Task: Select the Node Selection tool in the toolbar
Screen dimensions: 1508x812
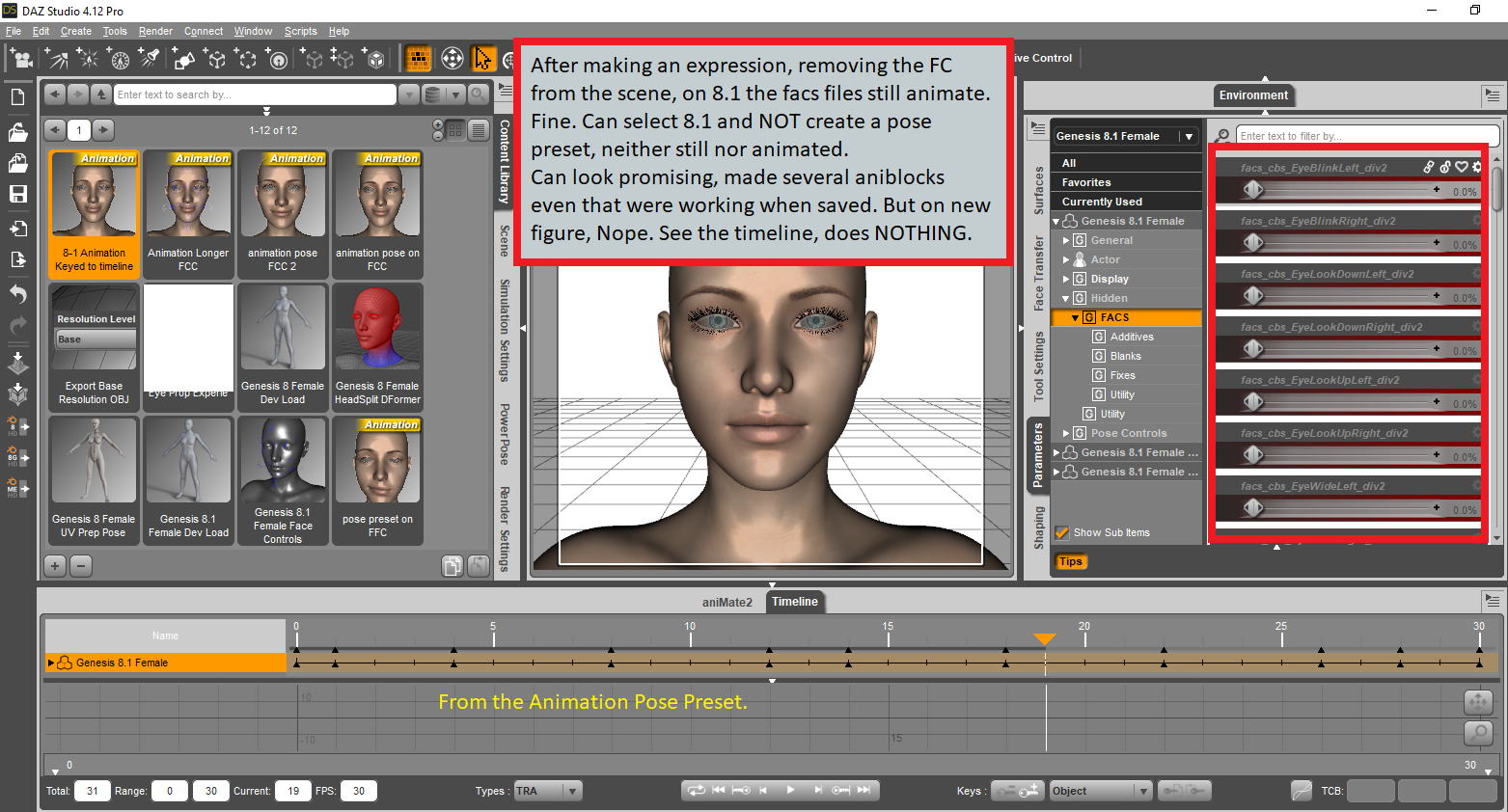Action: [482, 58]
